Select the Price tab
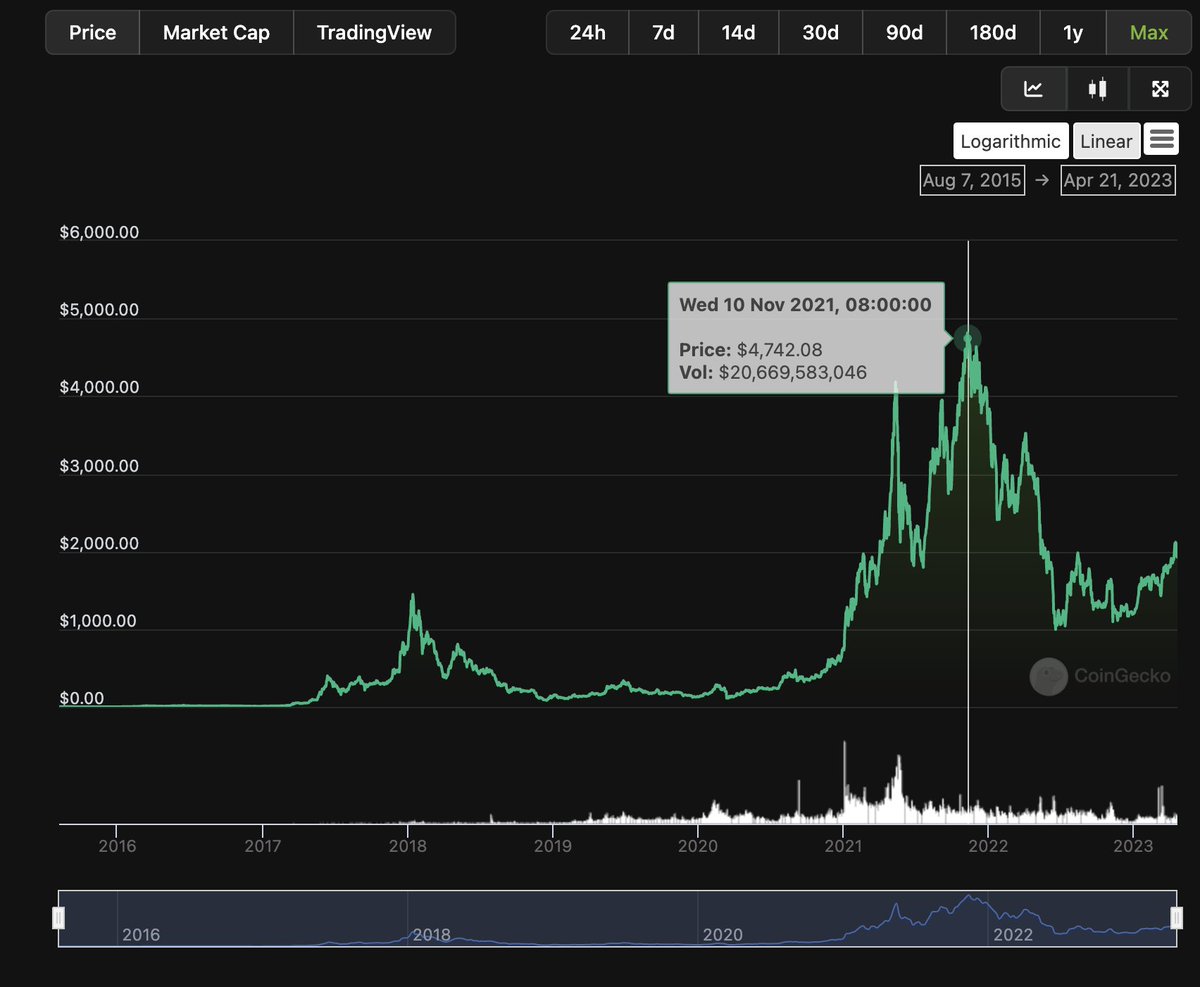This screenshot has height=987, width=1200. (92, 32)
